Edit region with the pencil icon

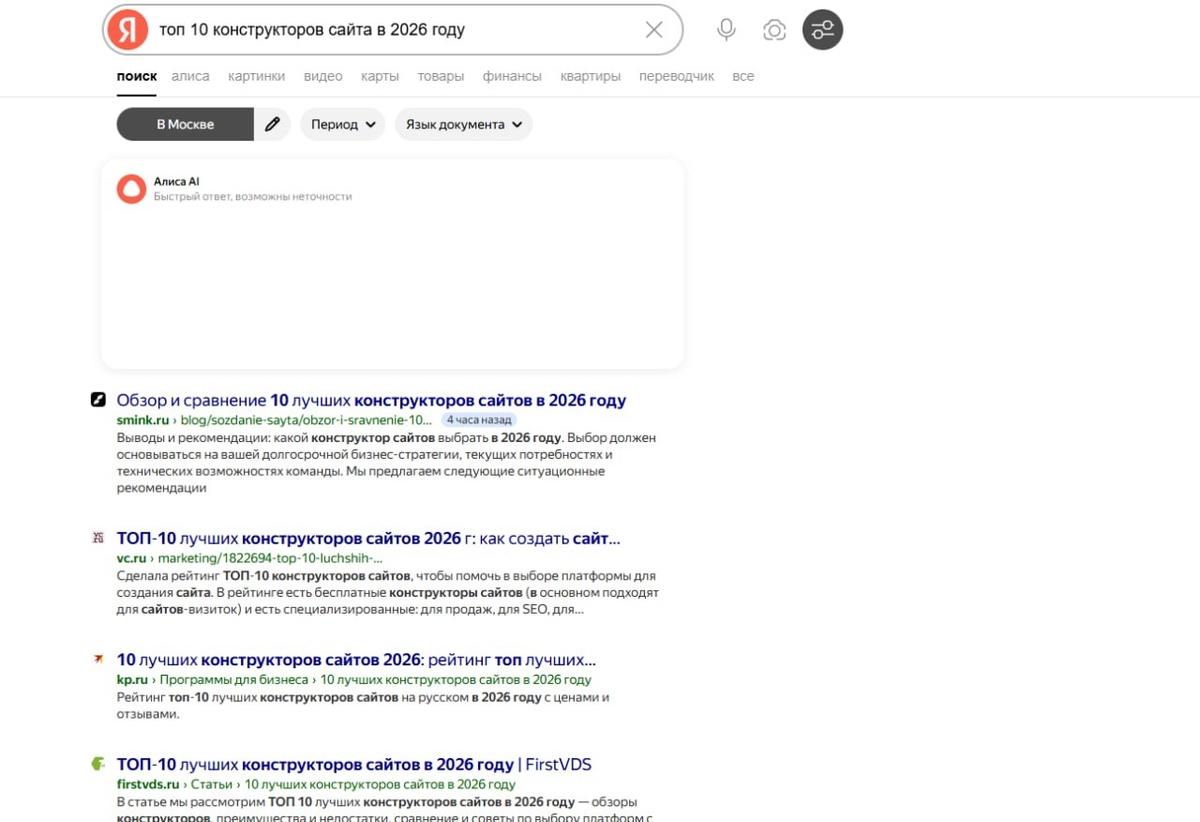(x=273, y=124)
